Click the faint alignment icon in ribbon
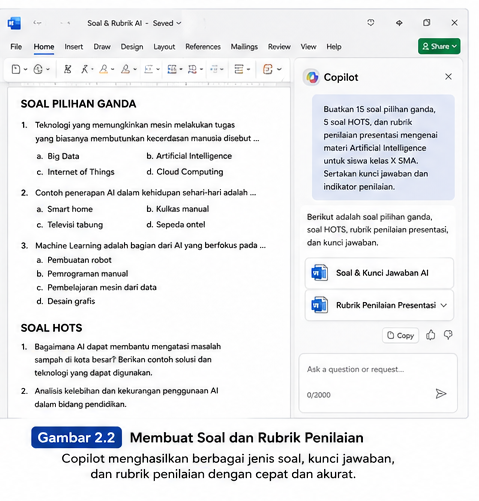Image resolution: width=479 pixels, height=501 pixels. (214, 69)
